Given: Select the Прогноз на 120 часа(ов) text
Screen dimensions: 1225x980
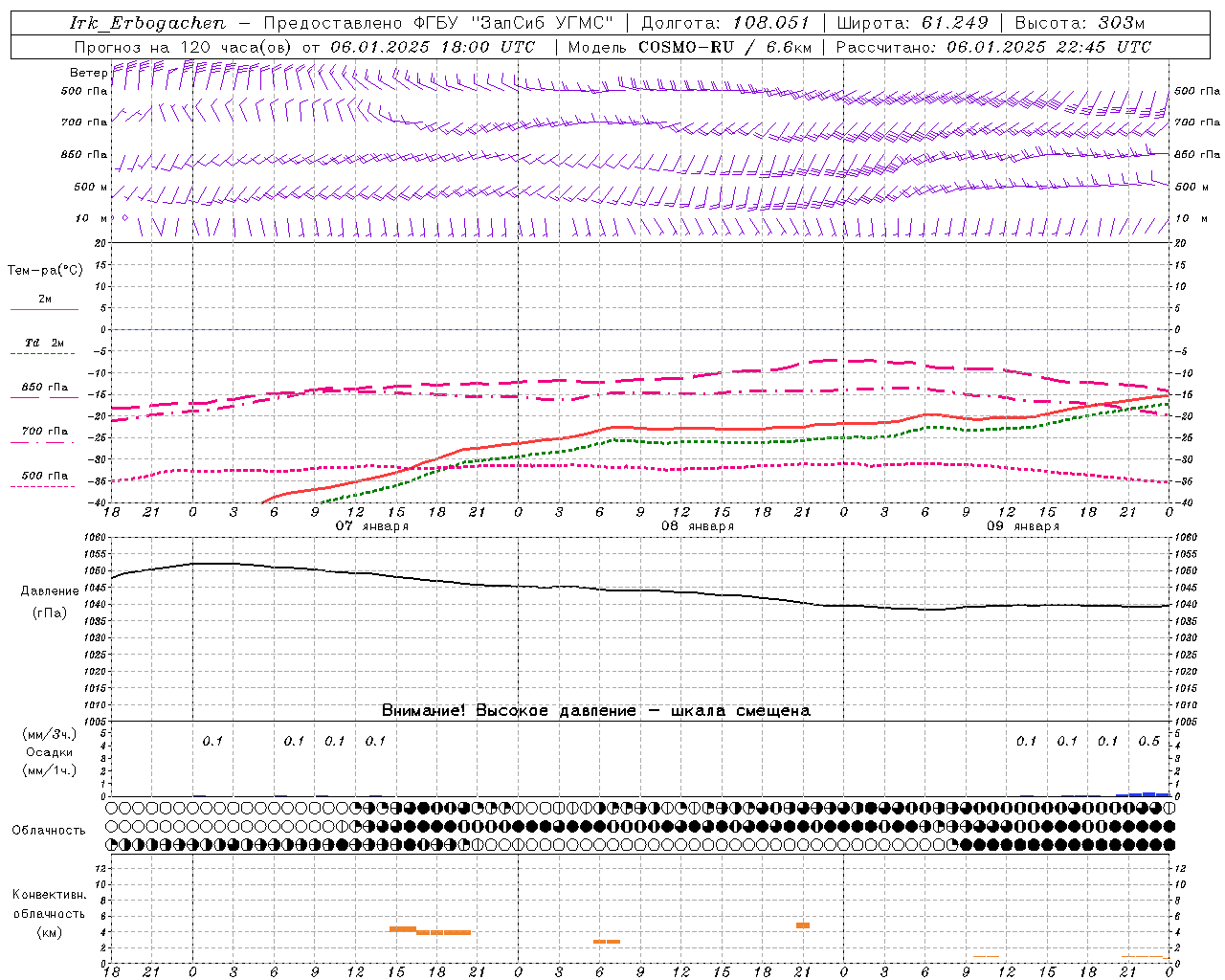Looking at the screenshot, I should [x=184, y=47].
